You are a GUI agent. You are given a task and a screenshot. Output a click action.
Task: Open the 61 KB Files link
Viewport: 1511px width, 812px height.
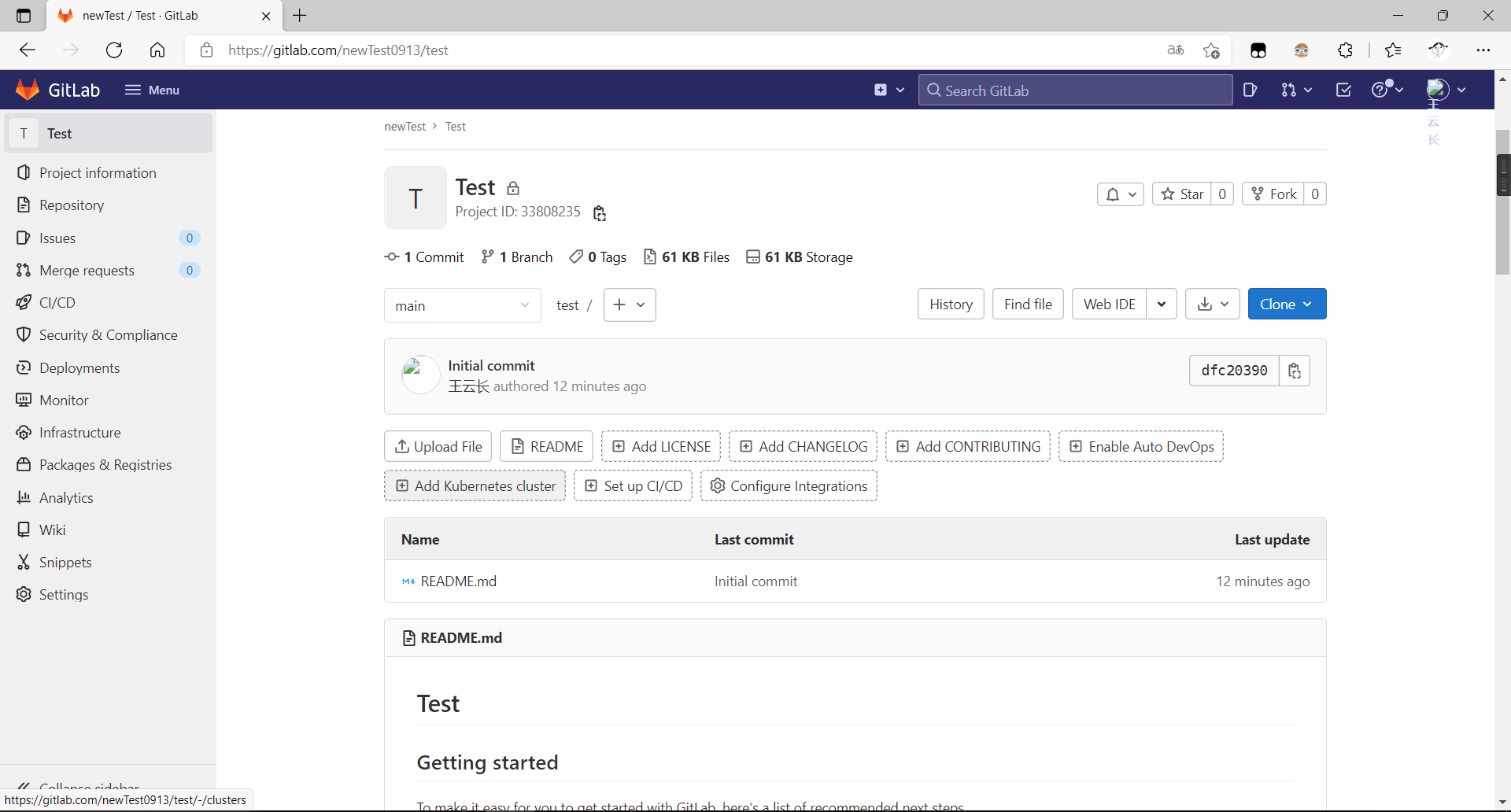click(x=686, y=257)
